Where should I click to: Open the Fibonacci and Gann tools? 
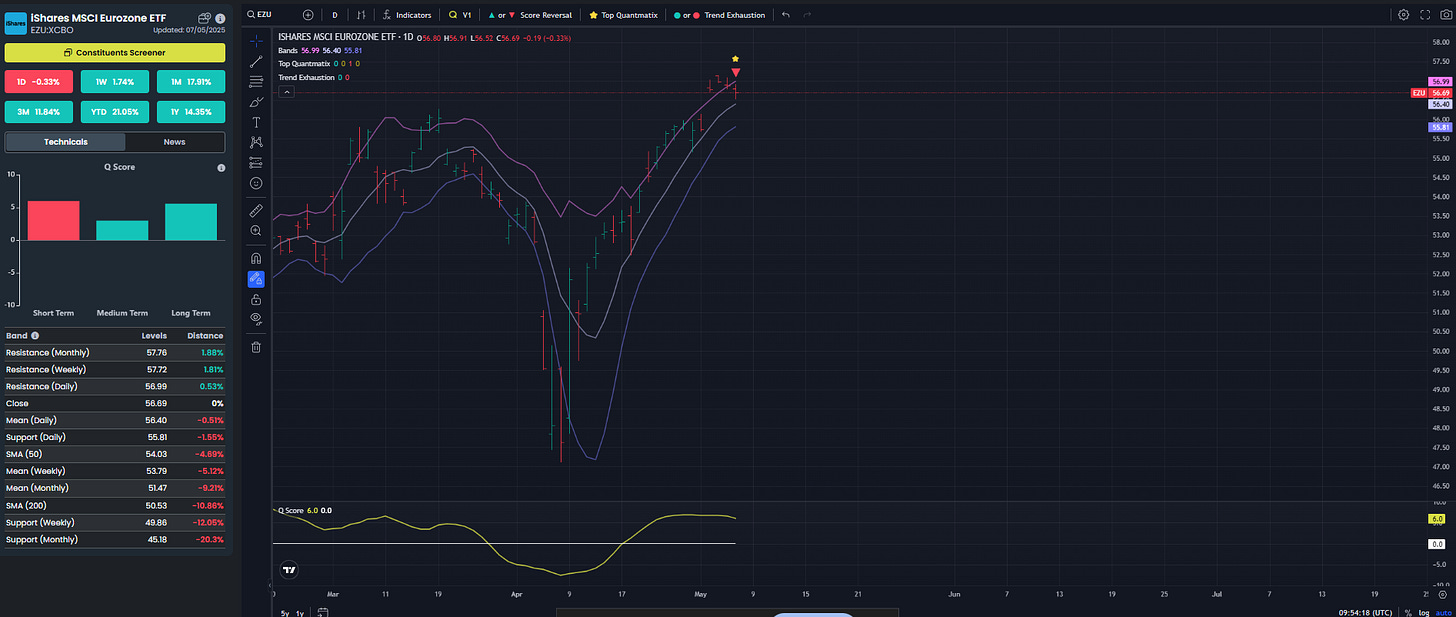pyautogui.click(x=257, y=81)
